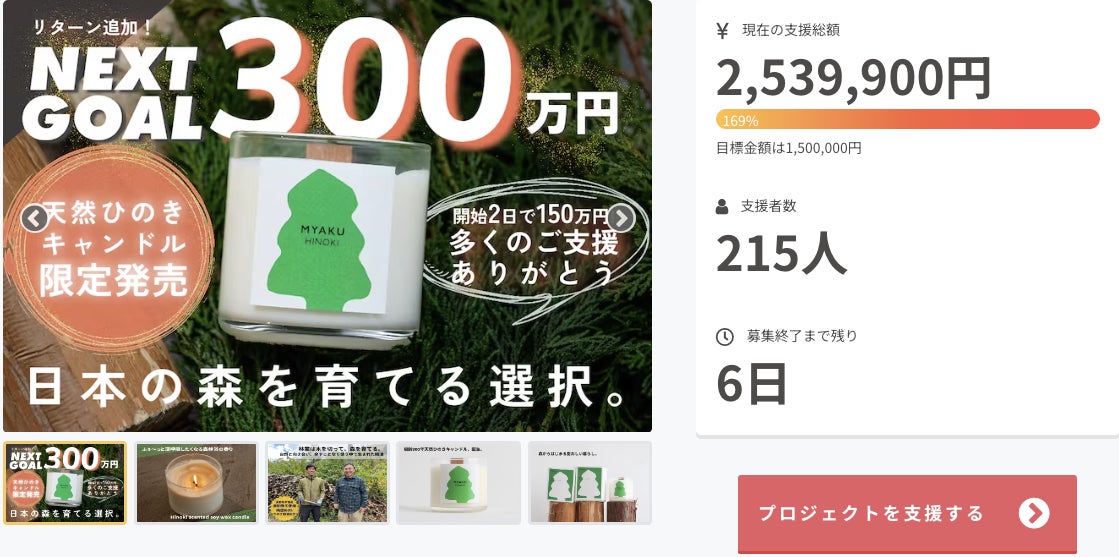
Task: Click the プロジェクトを支援する button
Action: pyautogui.click(x=907, y=513)
